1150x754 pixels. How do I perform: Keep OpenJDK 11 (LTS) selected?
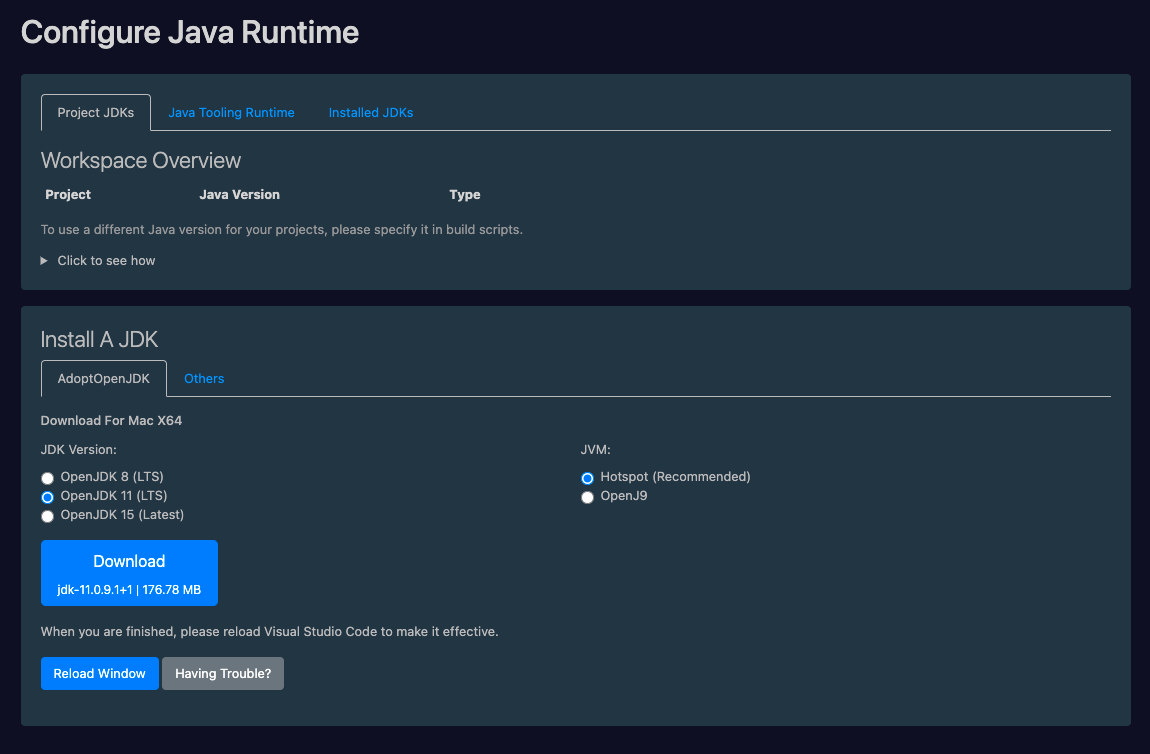(47, 497)
